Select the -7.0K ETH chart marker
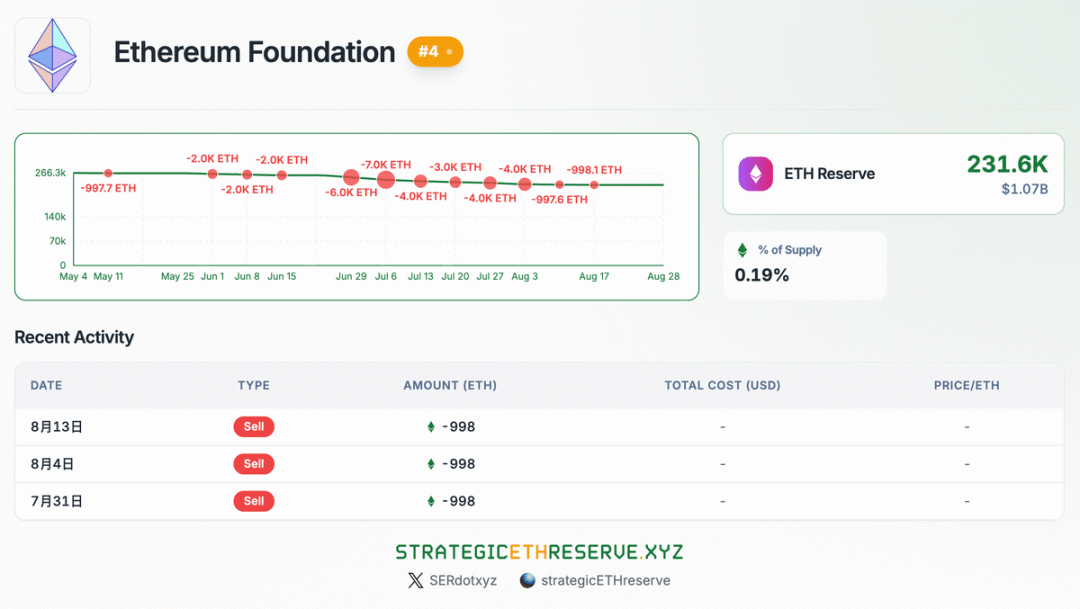This screenshot has height=609, width=1080. [386, 180]
